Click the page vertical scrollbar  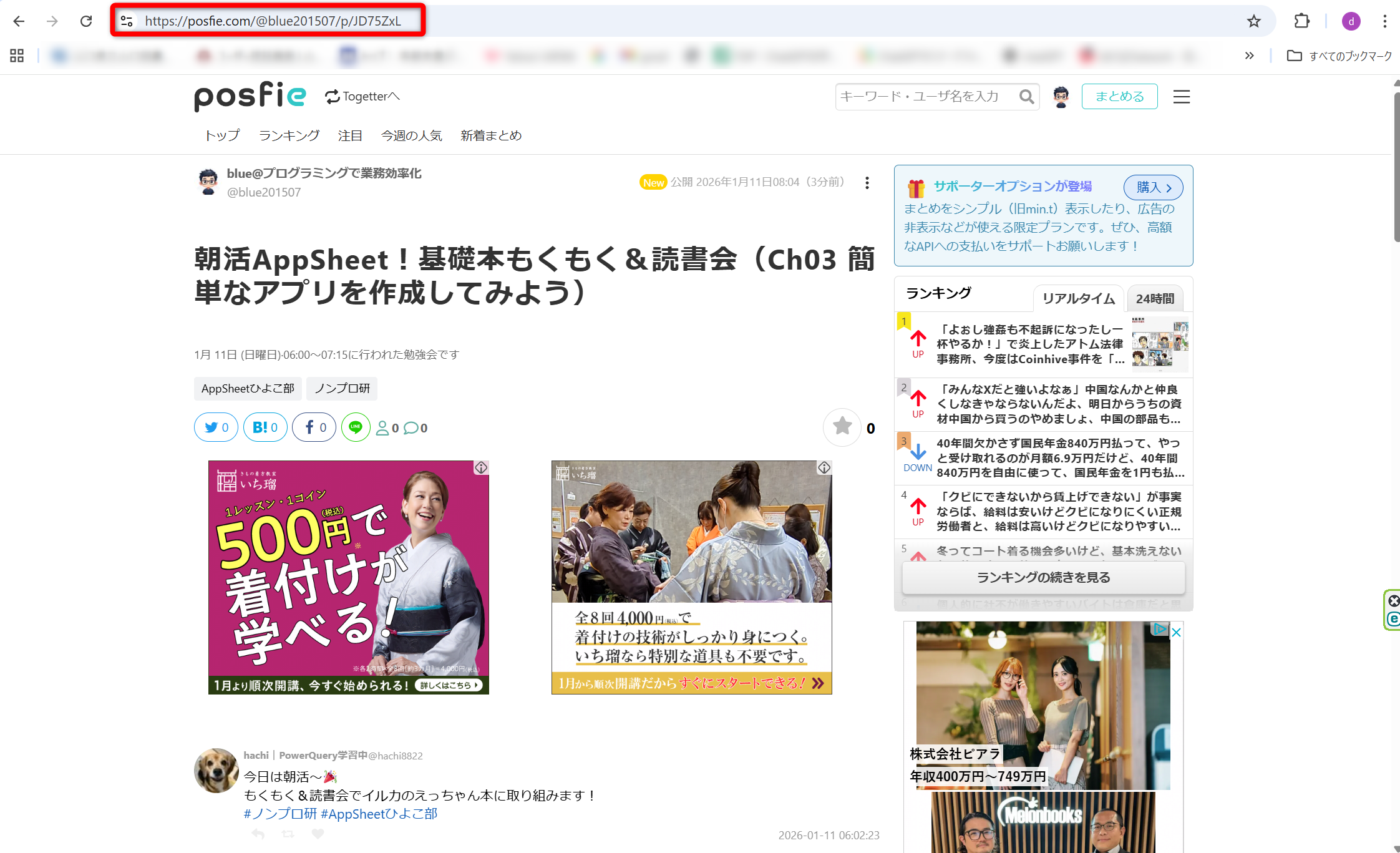point(1396,168)
